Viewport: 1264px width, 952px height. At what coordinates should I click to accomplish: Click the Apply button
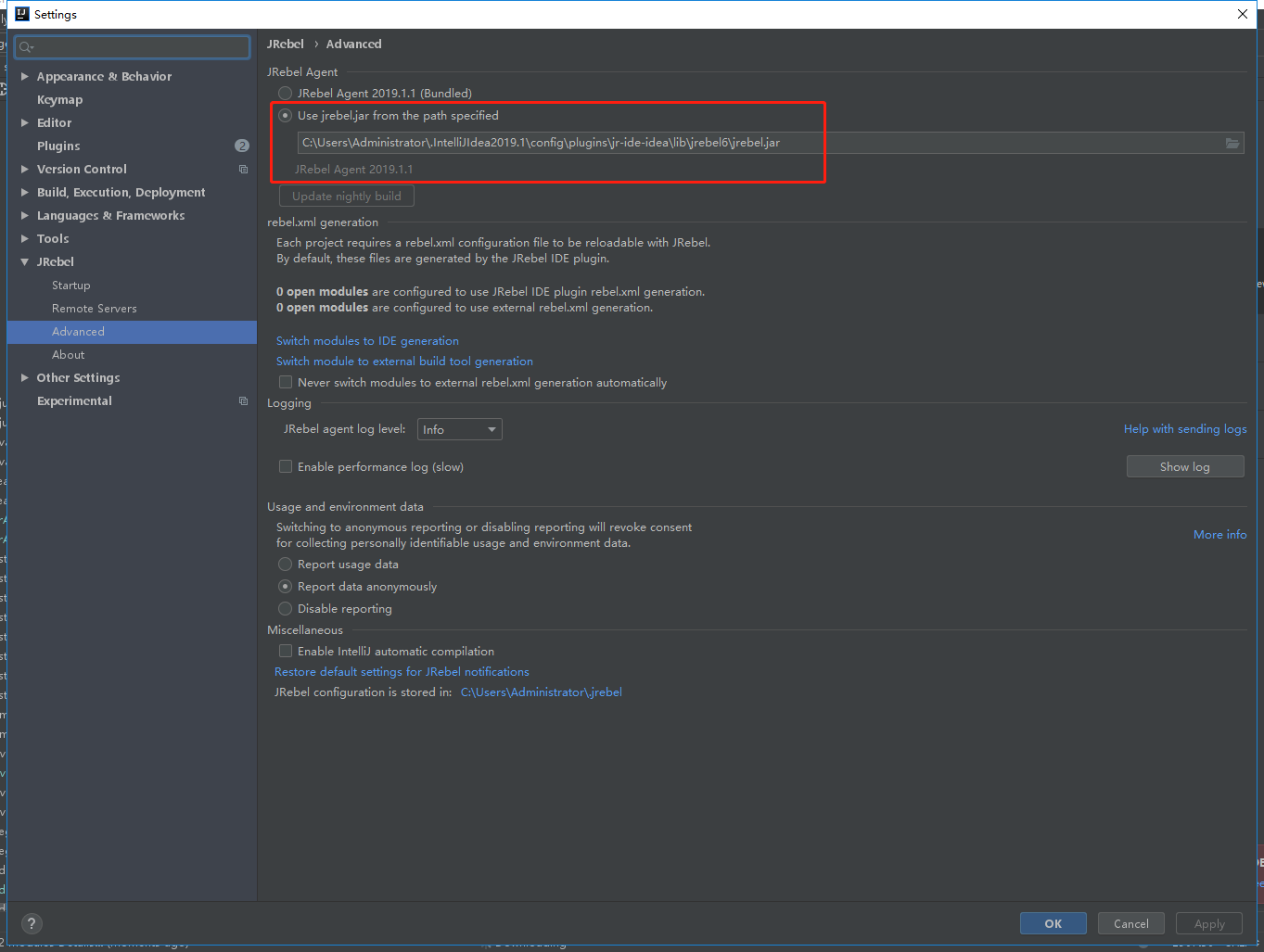[x=1209, y=923]
